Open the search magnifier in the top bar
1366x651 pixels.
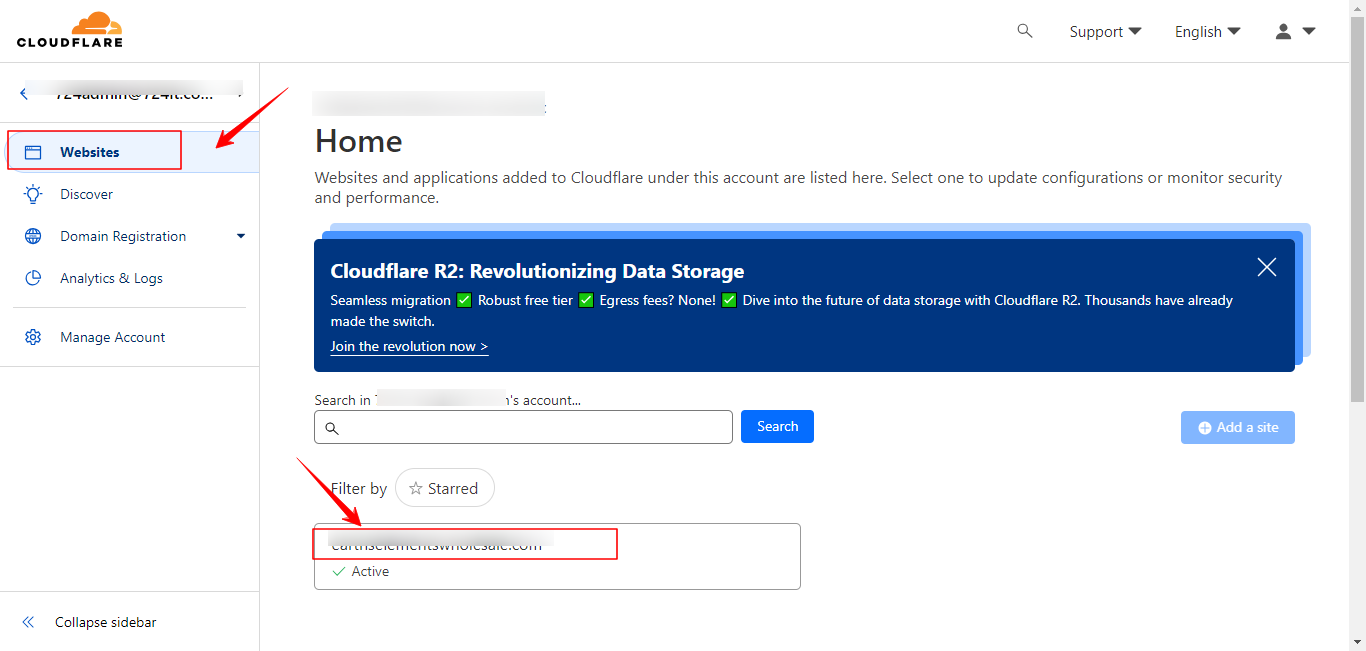coord(1024,30)
